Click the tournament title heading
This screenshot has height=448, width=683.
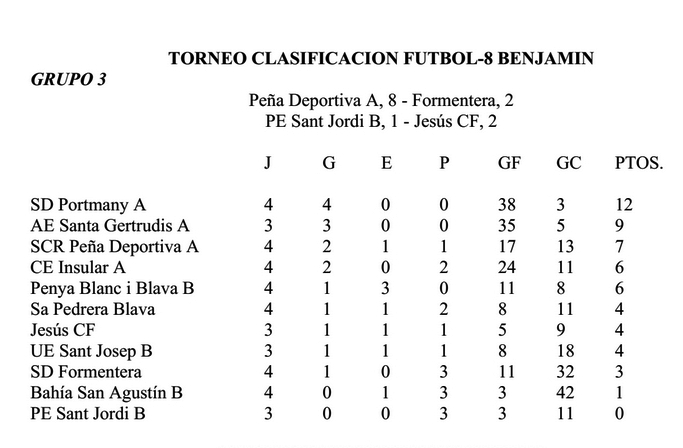(381, 58)
